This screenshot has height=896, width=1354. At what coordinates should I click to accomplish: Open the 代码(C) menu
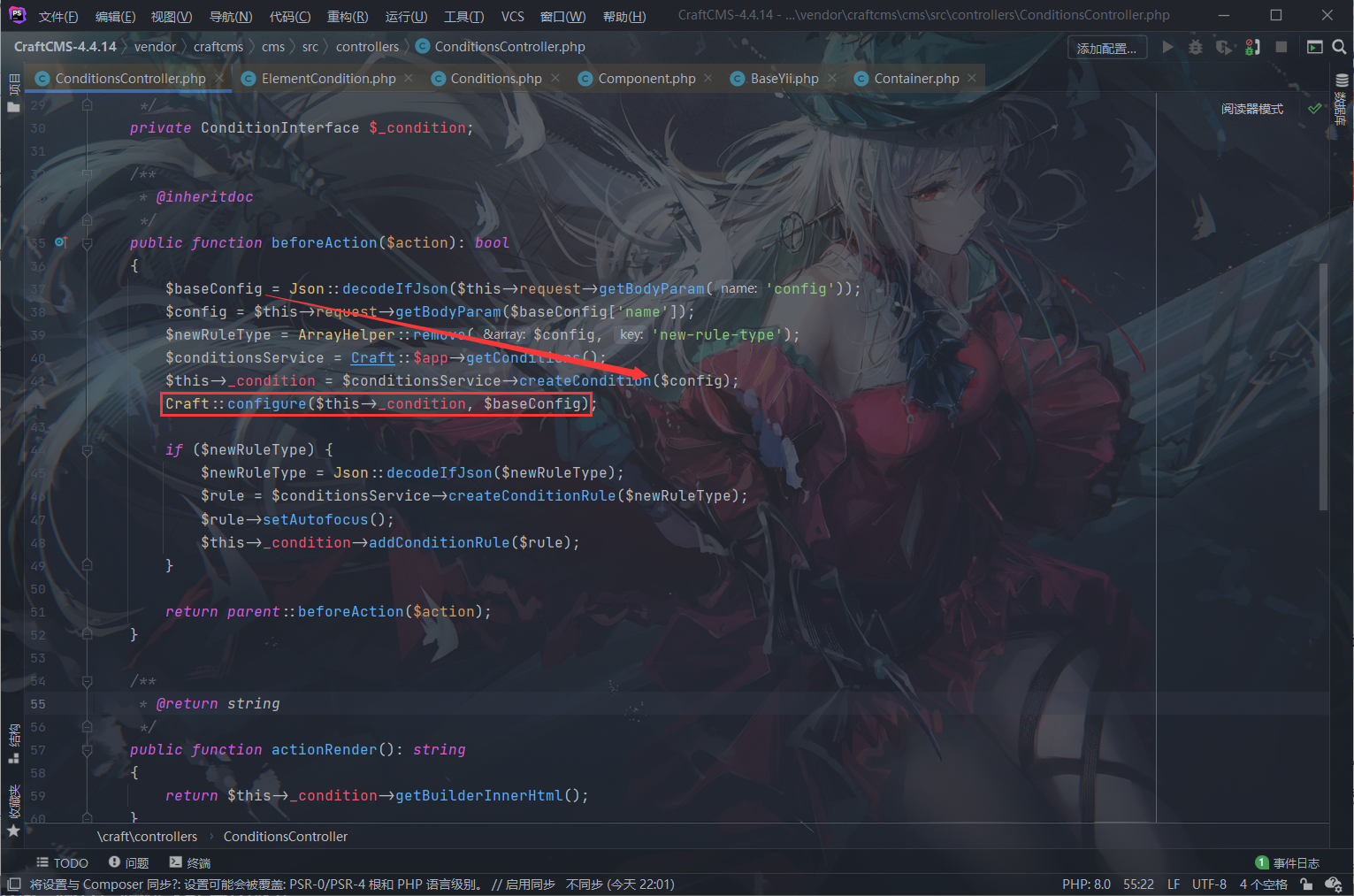tap(290, 16)
